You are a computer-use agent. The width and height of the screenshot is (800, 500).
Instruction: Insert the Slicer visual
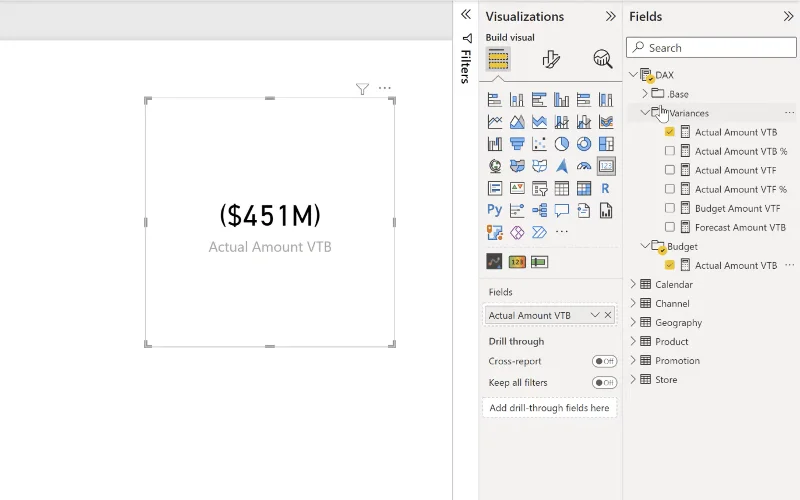point(539,188)
